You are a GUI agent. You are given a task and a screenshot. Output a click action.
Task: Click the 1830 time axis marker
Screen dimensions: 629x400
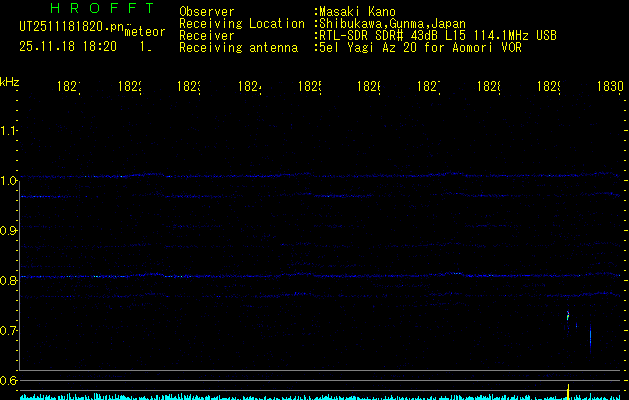coord(609,87)
